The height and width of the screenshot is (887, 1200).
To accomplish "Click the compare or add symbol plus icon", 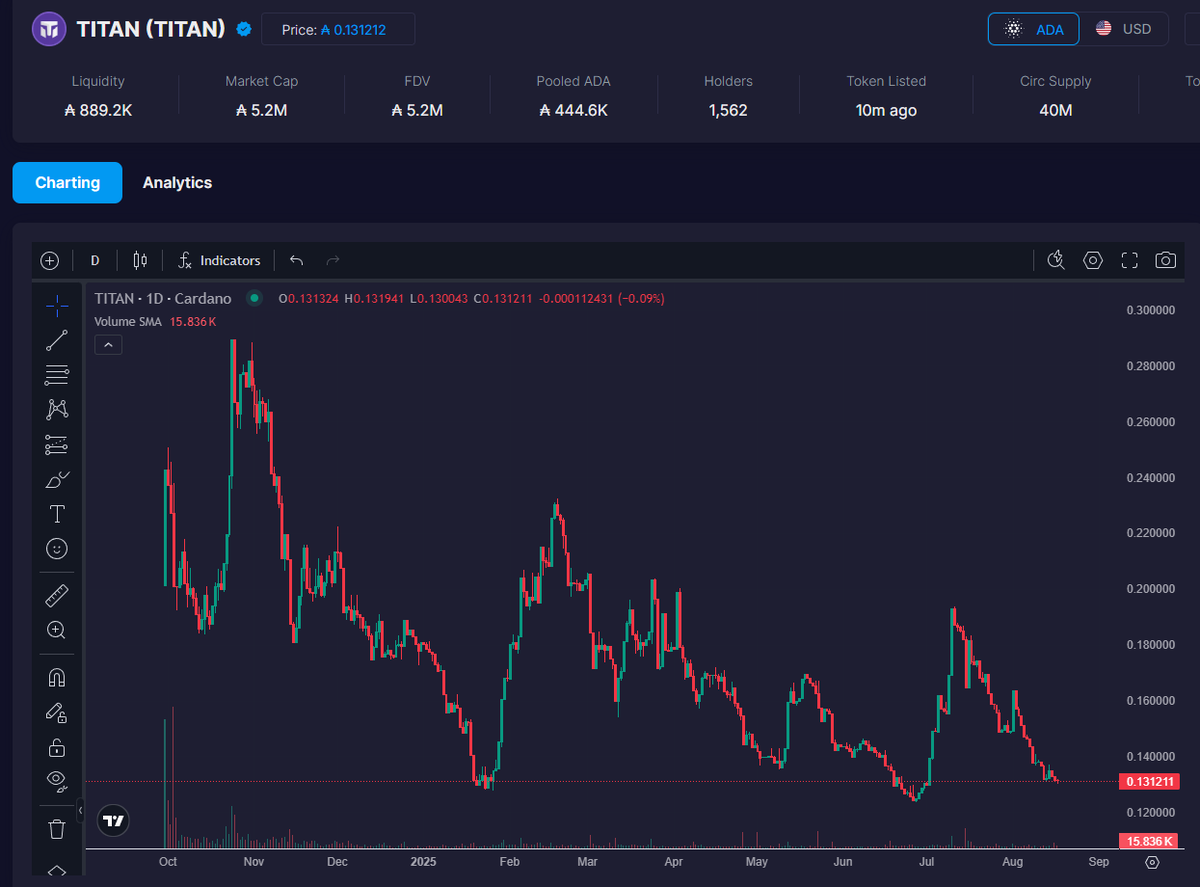I will coord(50,260).
